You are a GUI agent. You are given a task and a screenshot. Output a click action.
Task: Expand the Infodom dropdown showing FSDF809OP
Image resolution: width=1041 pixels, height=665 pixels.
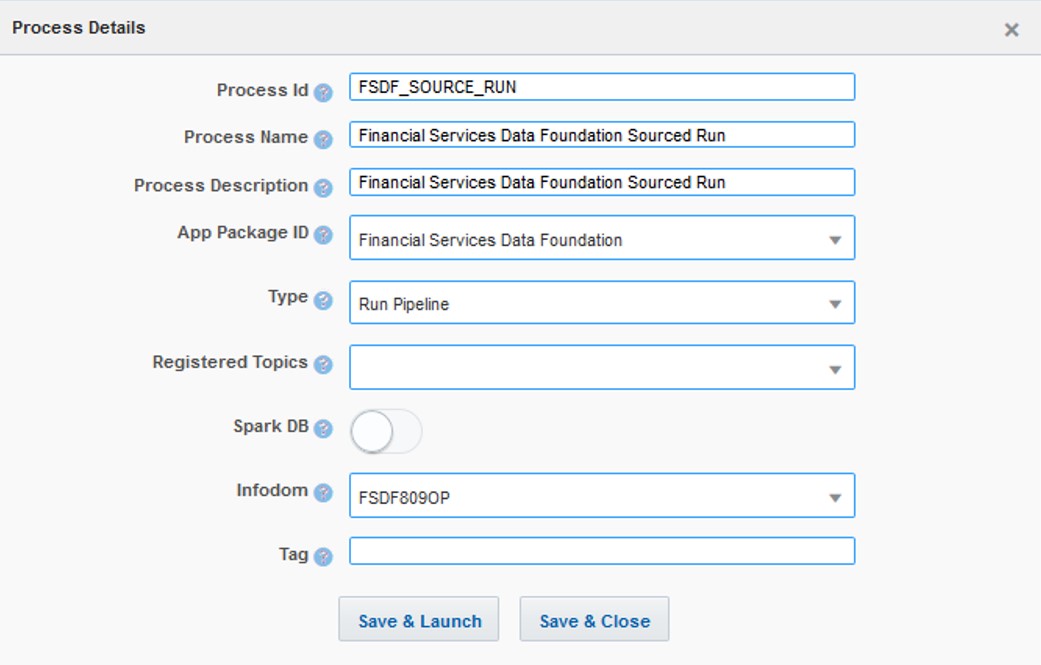coord(601,496)
